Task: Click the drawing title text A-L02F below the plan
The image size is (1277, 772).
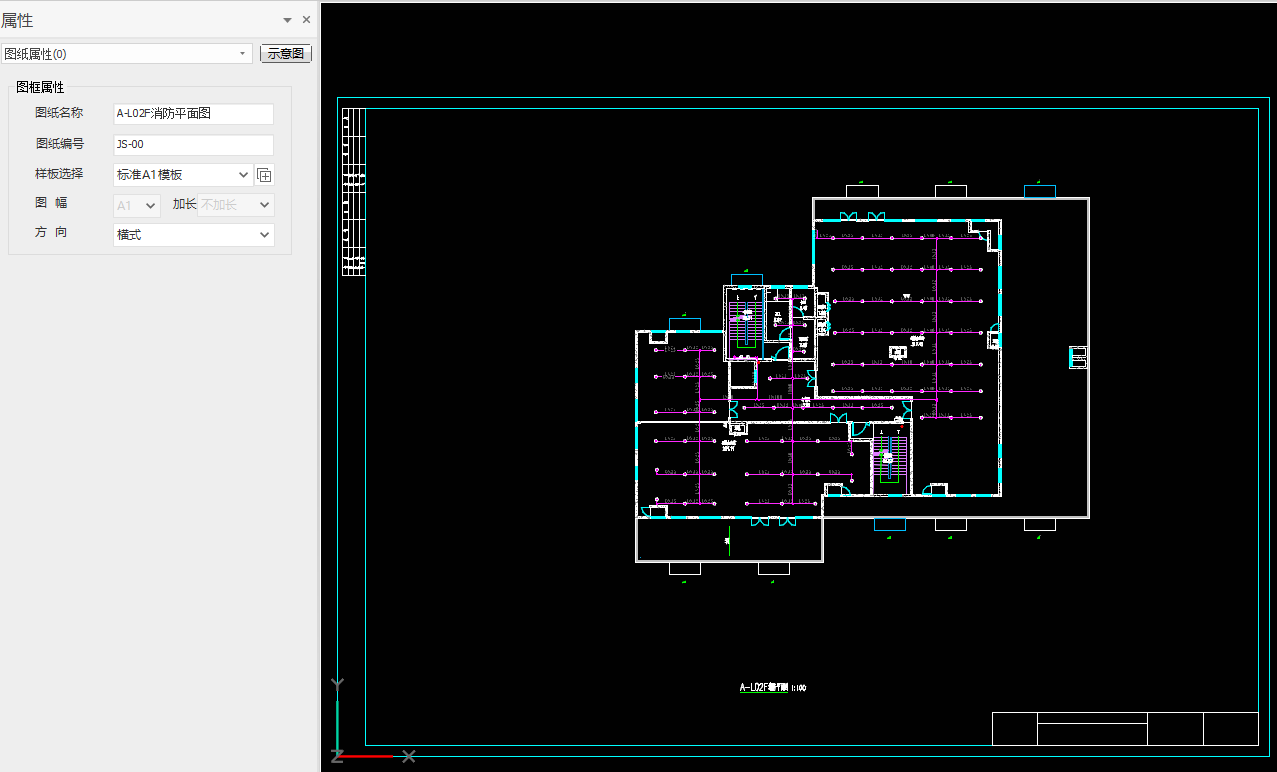Action: pyautogui.click(x=771, y=688)
